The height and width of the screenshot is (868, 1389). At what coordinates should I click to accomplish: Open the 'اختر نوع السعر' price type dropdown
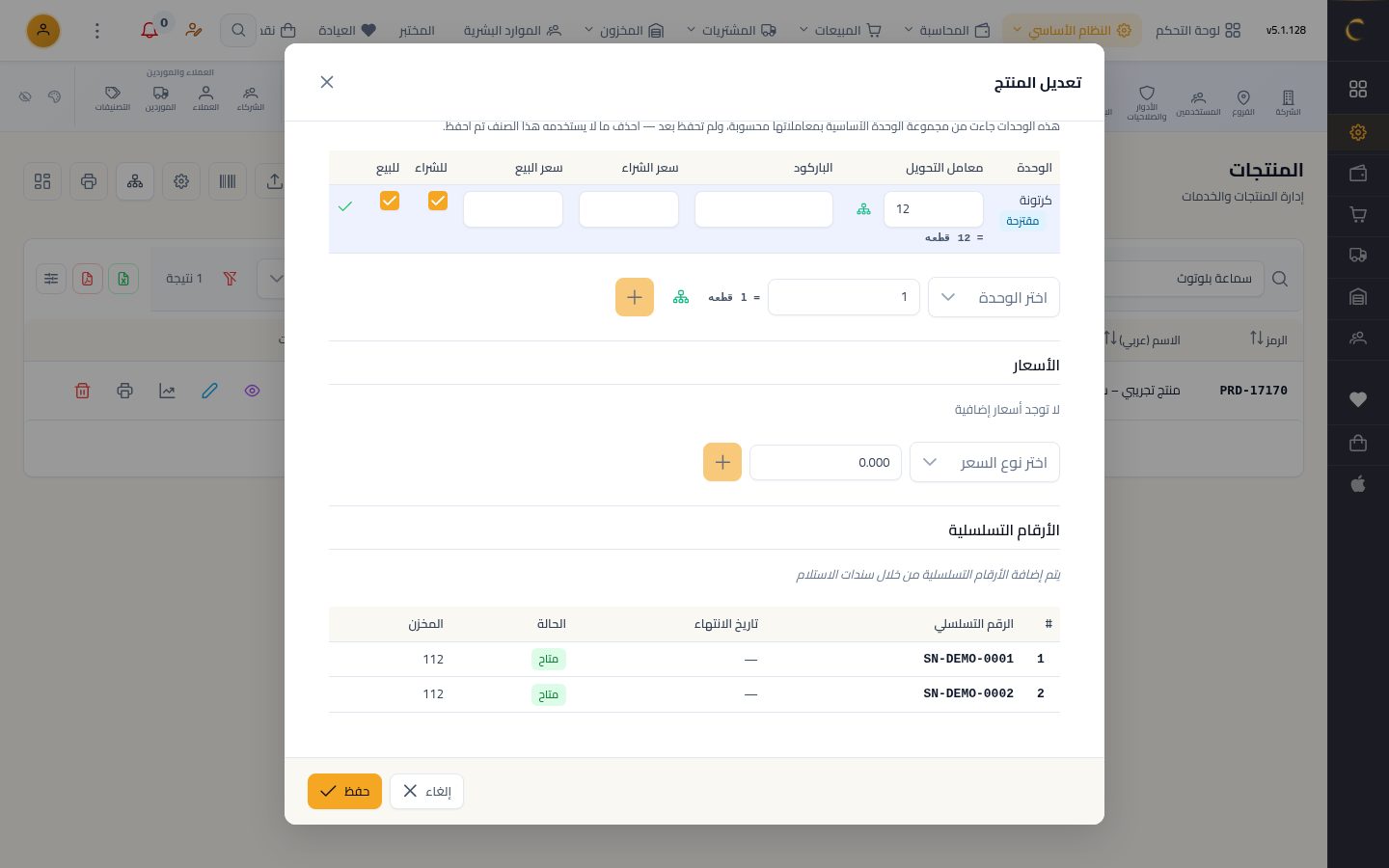point(985,462)
